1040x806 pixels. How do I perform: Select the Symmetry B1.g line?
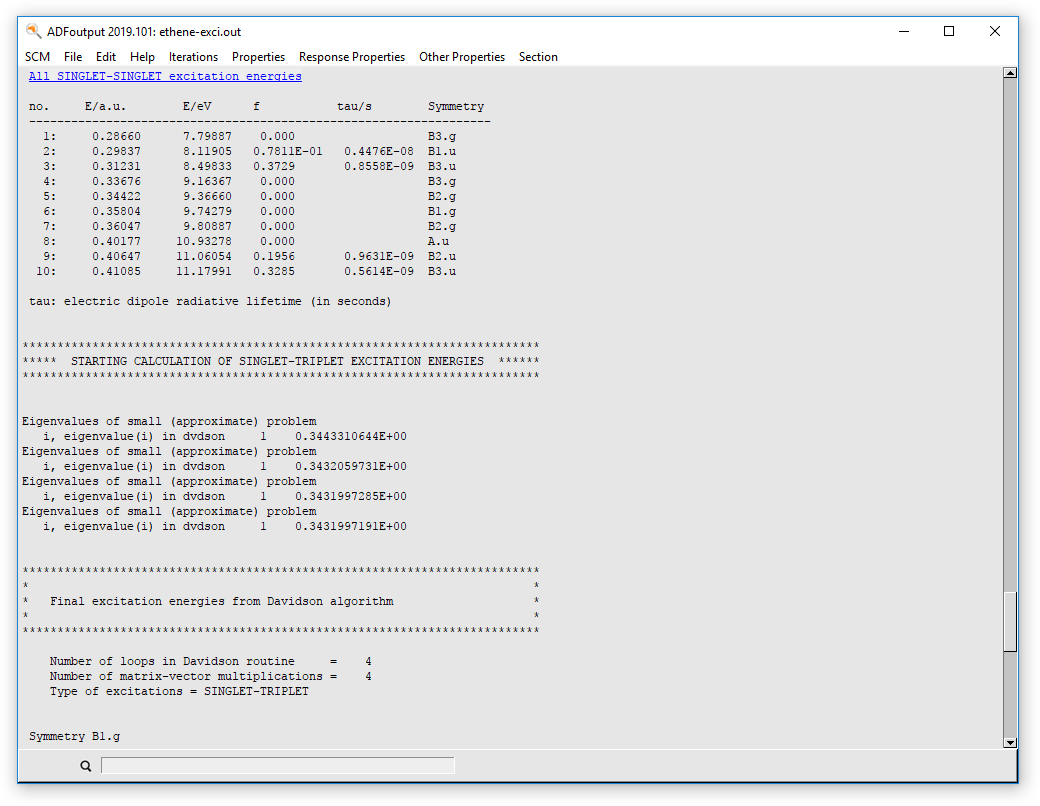[x=74, y=736]
